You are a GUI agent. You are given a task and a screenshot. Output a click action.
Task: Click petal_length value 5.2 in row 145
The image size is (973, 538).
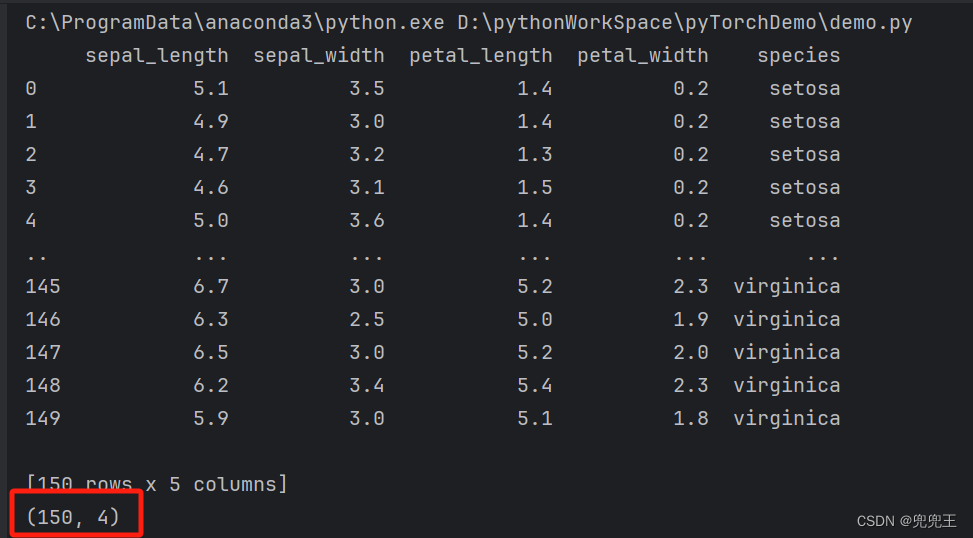pos(535,287)
